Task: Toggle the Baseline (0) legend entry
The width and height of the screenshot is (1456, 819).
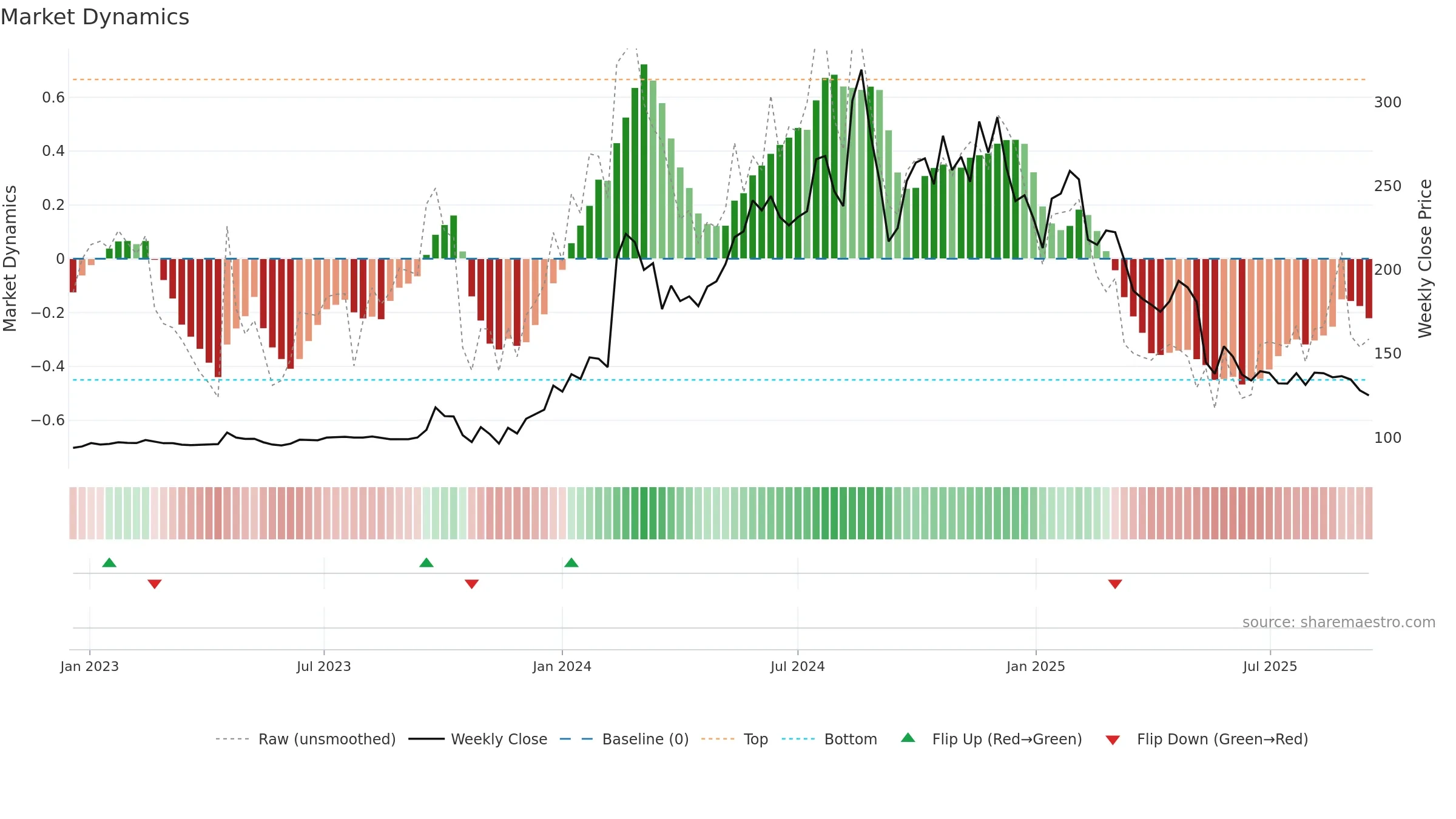Action: [624, 739]
